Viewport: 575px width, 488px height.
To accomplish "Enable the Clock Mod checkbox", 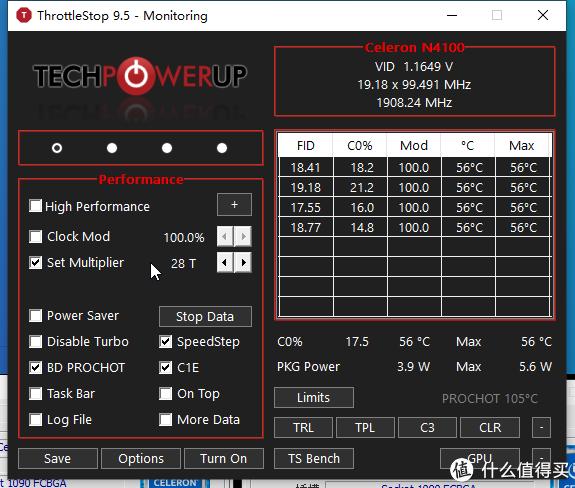I will pyautogui.click(x=36, y=236).
